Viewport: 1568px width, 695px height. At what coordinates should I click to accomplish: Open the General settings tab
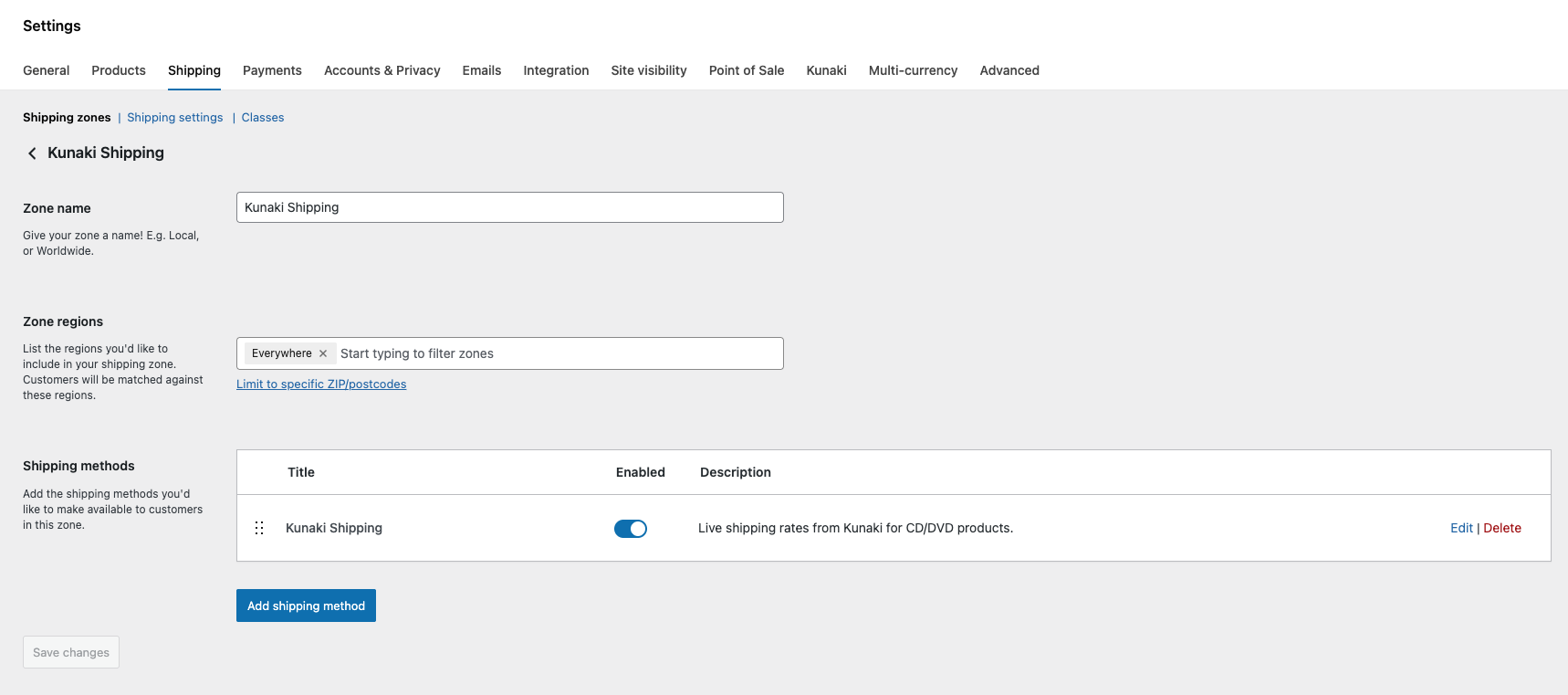point(47,70)
